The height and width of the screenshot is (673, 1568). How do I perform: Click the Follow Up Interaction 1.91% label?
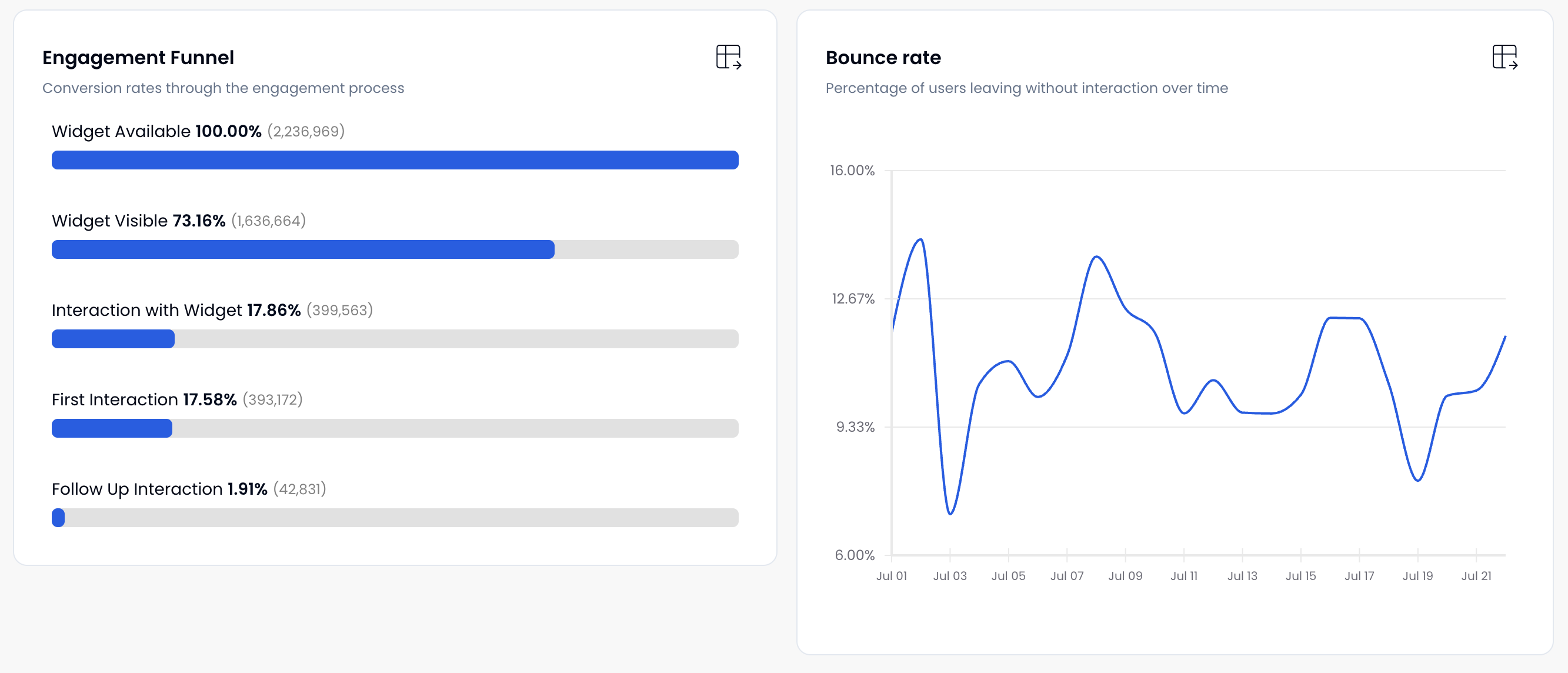159,489
